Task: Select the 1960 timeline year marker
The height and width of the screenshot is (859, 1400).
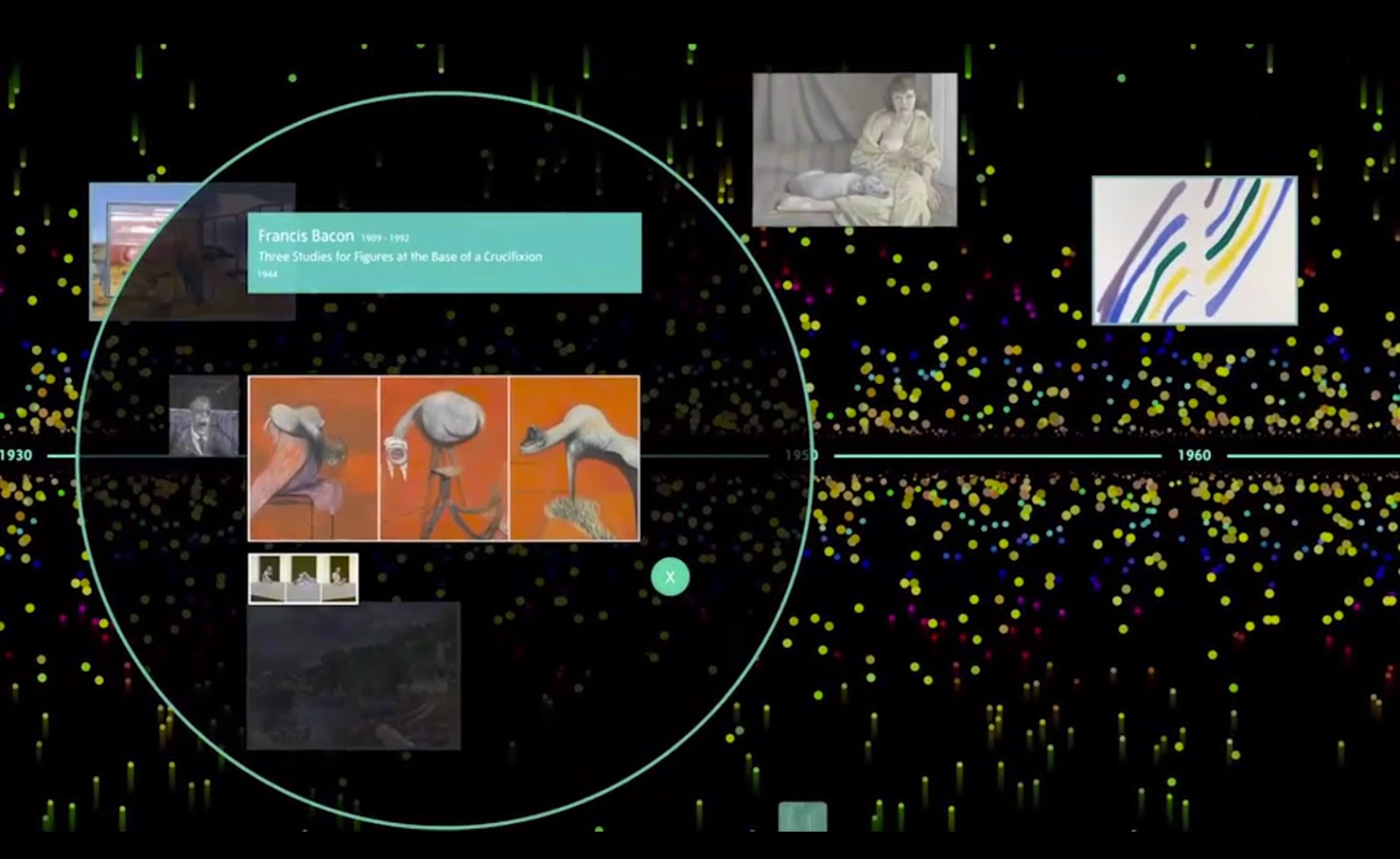Action: pos(1195,454)
